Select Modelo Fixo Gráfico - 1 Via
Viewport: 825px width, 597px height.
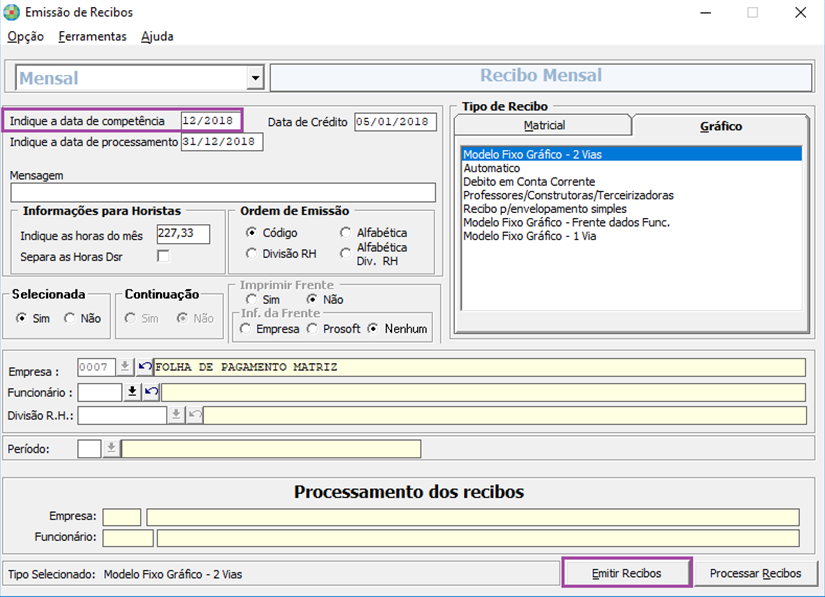click(632, 236)
